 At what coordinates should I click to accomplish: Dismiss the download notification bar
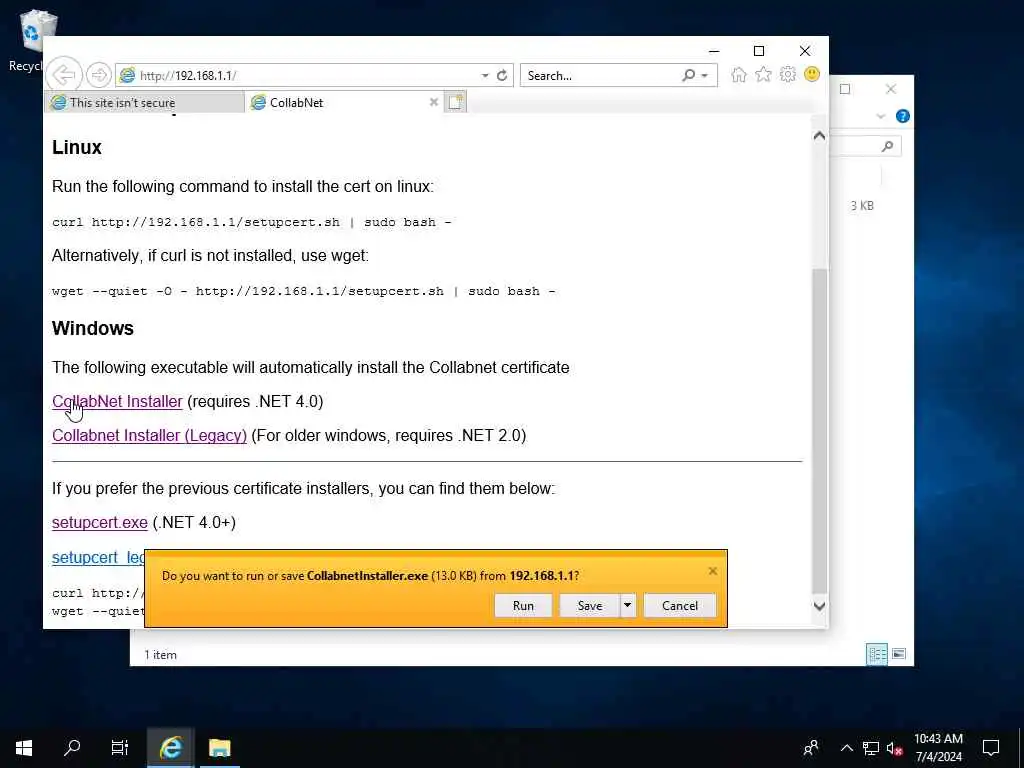click(712, 571)
